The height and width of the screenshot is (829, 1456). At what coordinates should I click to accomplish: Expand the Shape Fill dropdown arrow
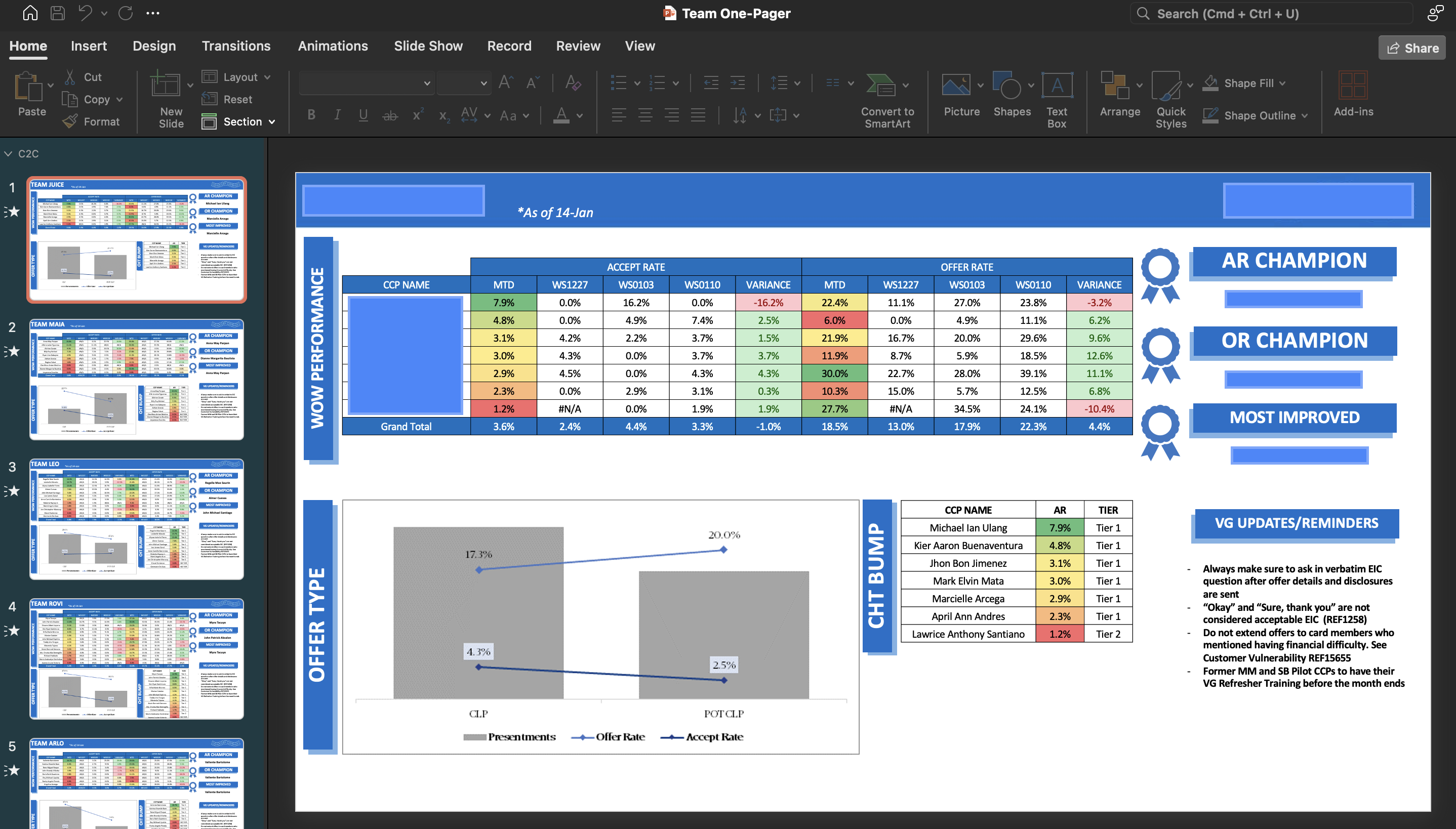click(1282, 84)
